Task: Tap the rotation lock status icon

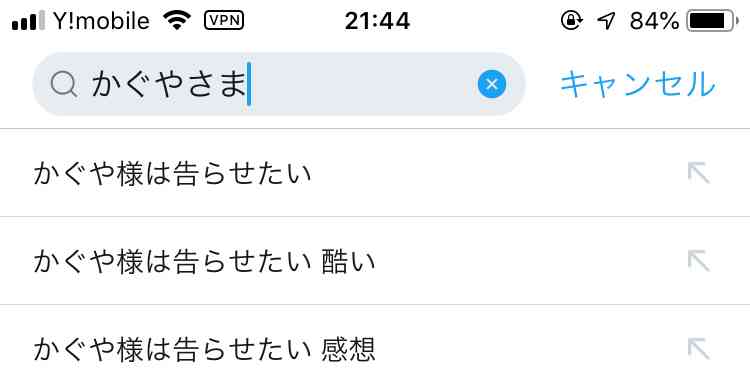Action: click(572, 21)
